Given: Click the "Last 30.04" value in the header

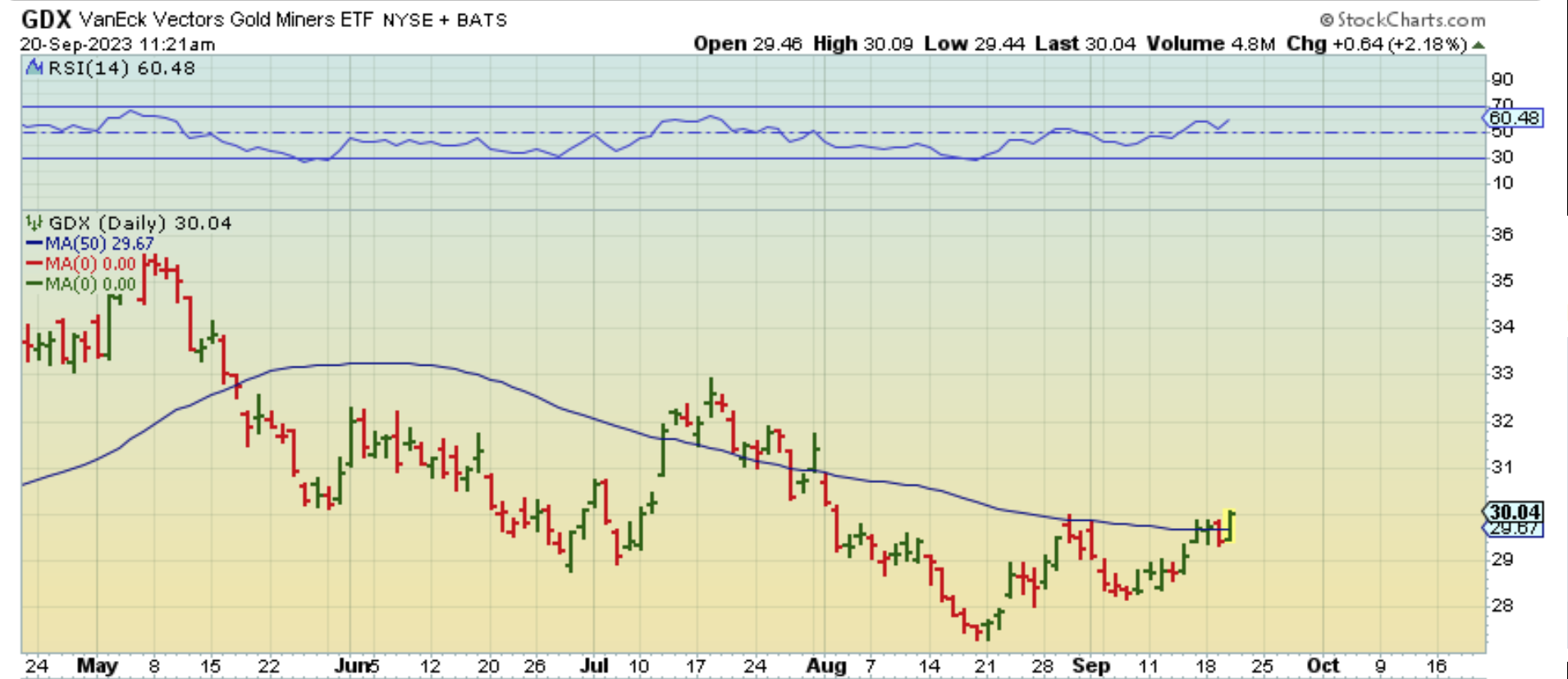Looking at the screenshot, I should click(x=1085, y=43).
